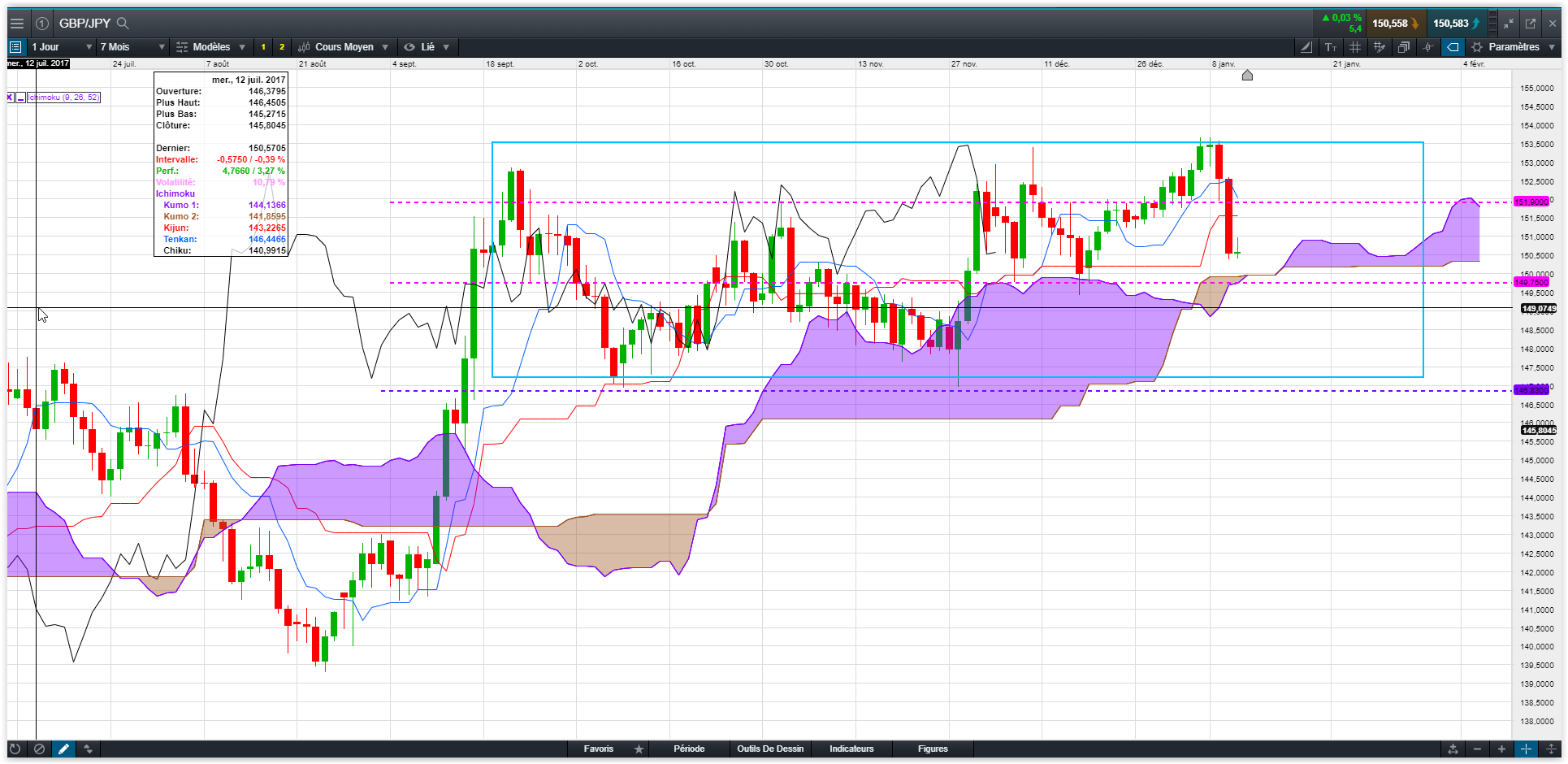Click the grid with pencil icon
The height and width of the screenshot is (764, 1568).
click(1379, 47)
